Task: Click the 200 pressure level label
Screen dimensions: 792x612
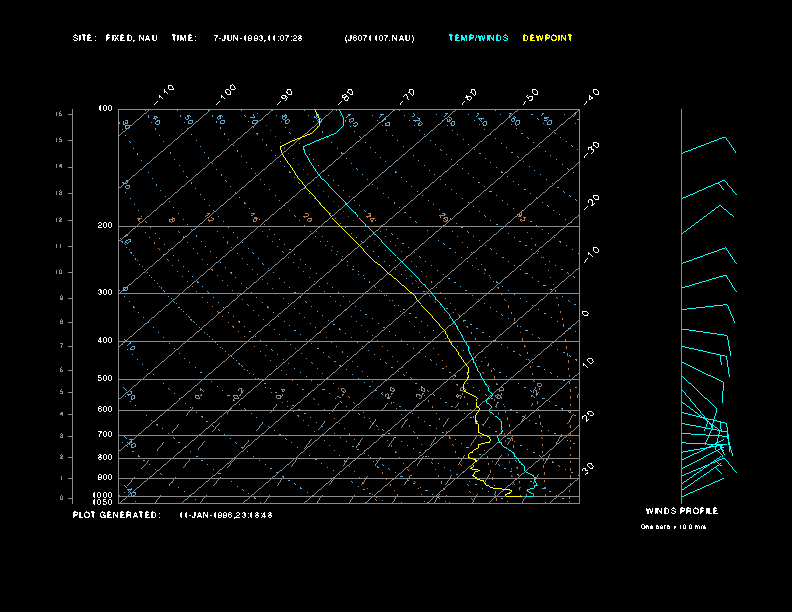Action: point(105,226)
